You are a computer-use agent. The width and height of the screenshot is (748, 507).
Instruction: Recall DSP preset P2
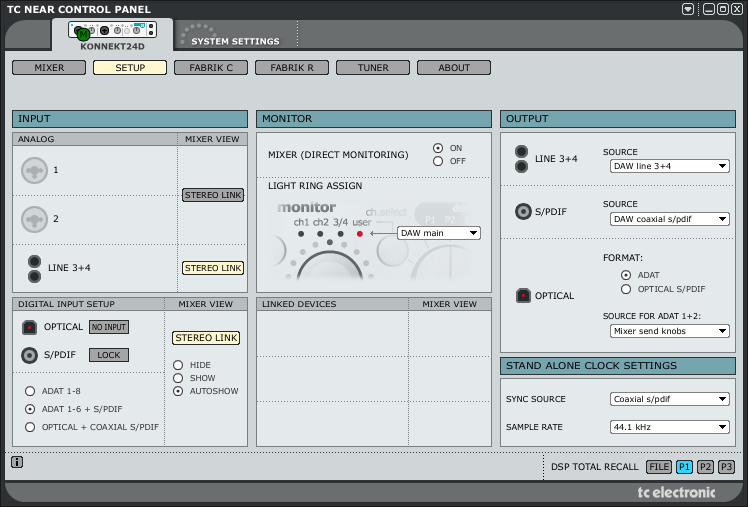705,467
